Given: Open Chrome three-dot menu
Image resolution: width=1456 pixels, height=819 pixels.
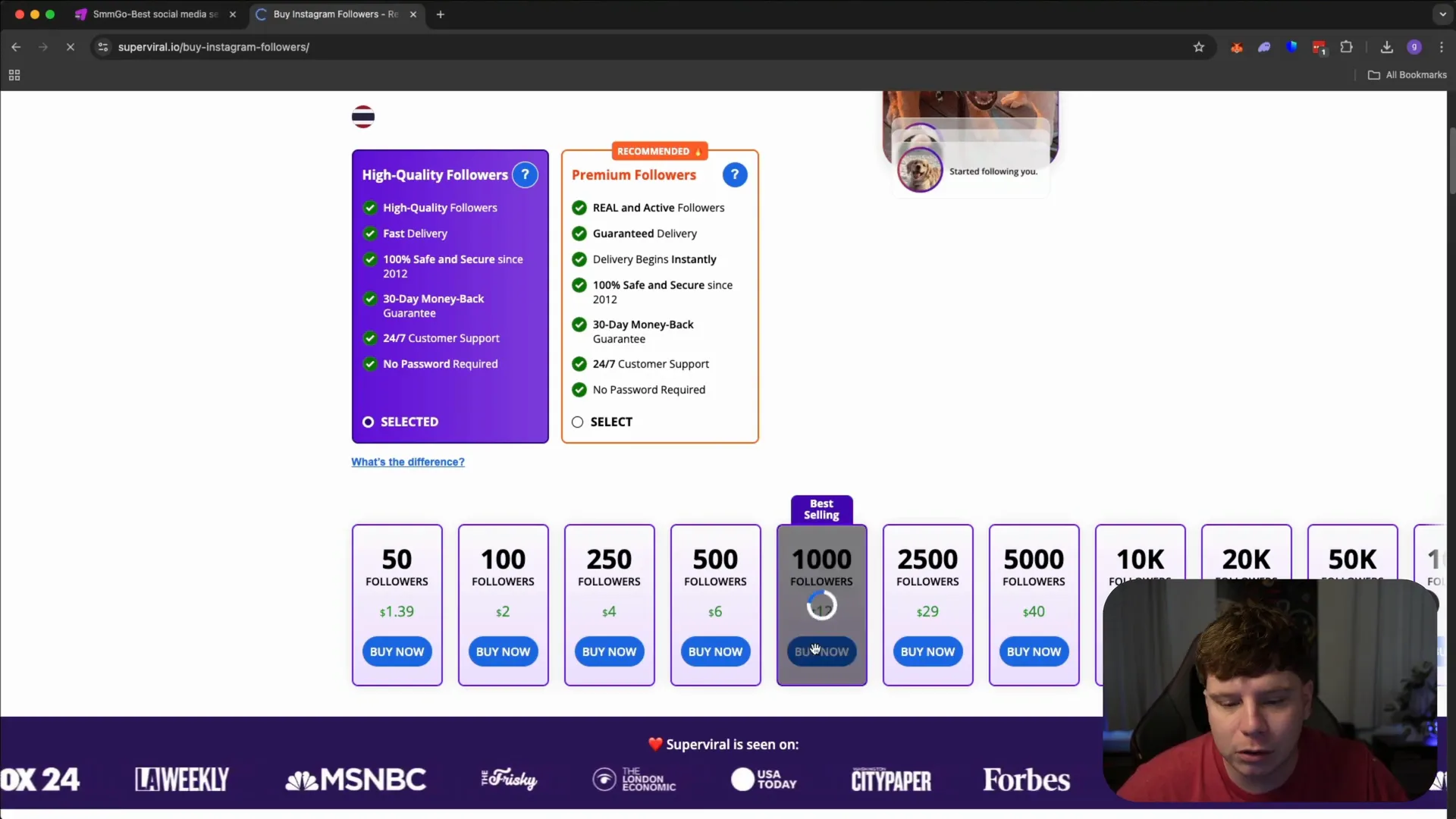Looking at the screenshot, I should pyautogui.click(x=1442, y=47).
